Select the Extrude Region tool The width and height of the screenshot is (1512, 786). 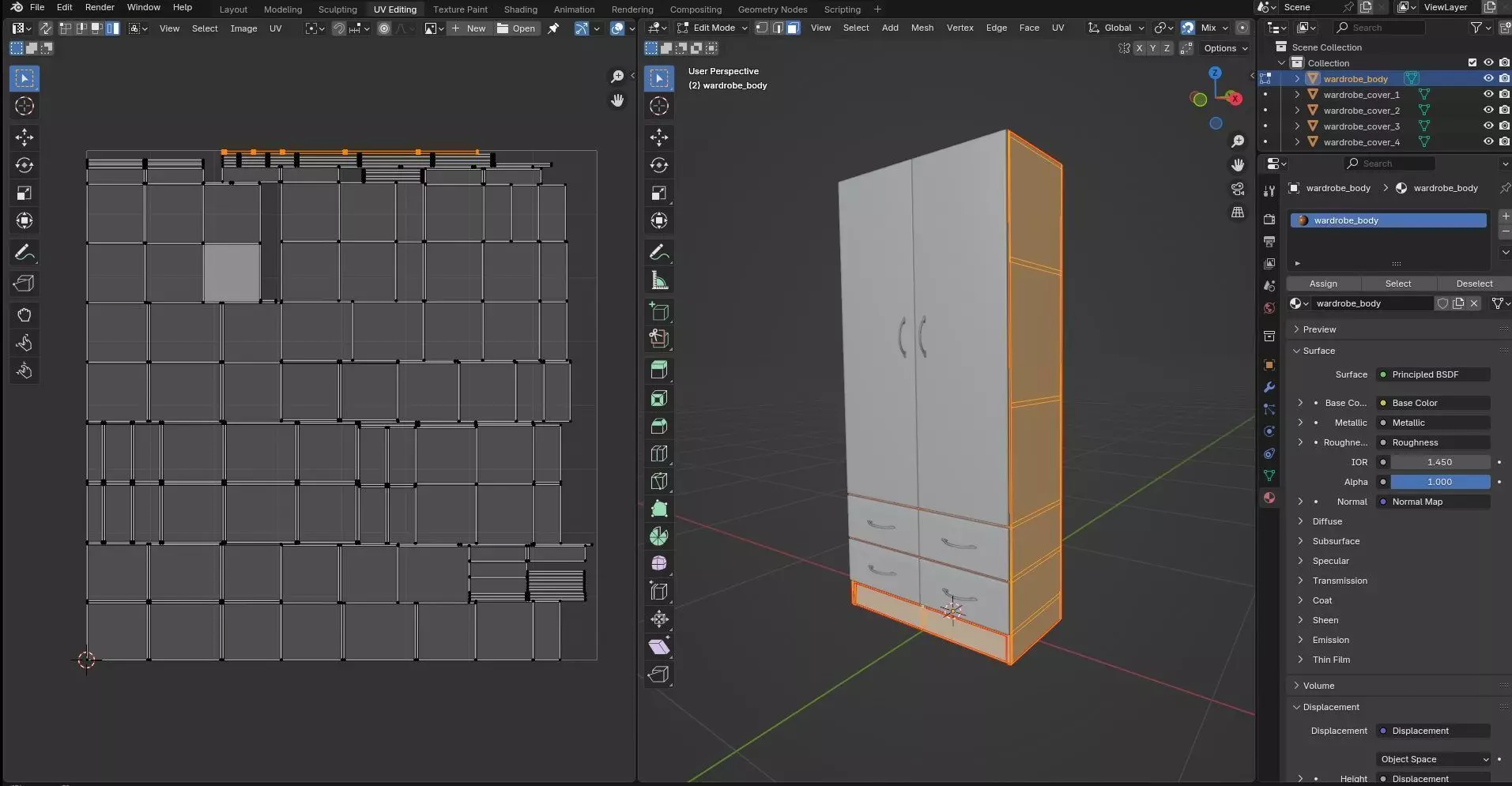pos(659,370)
